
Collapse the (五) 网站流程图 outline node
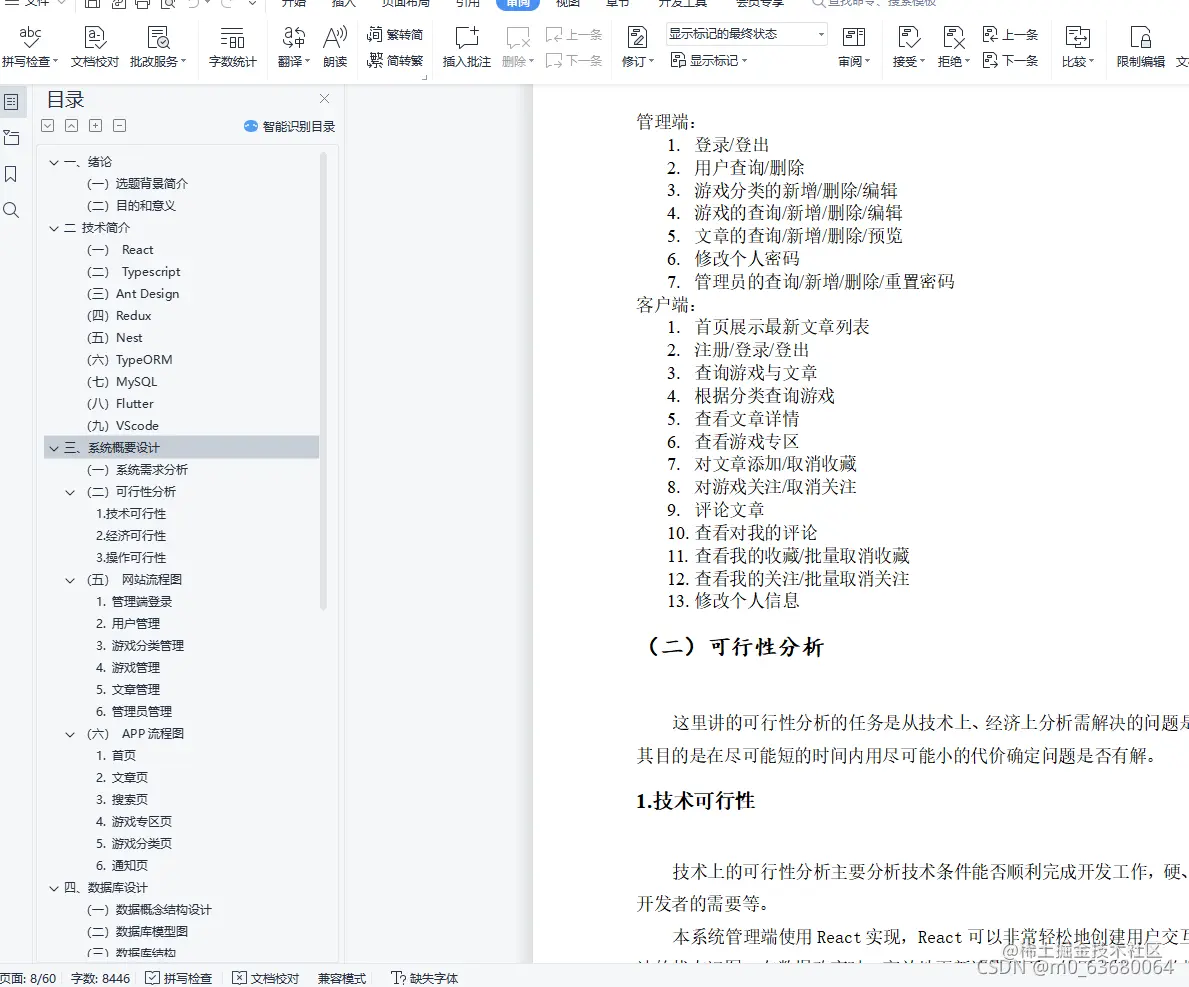[70, 580]
